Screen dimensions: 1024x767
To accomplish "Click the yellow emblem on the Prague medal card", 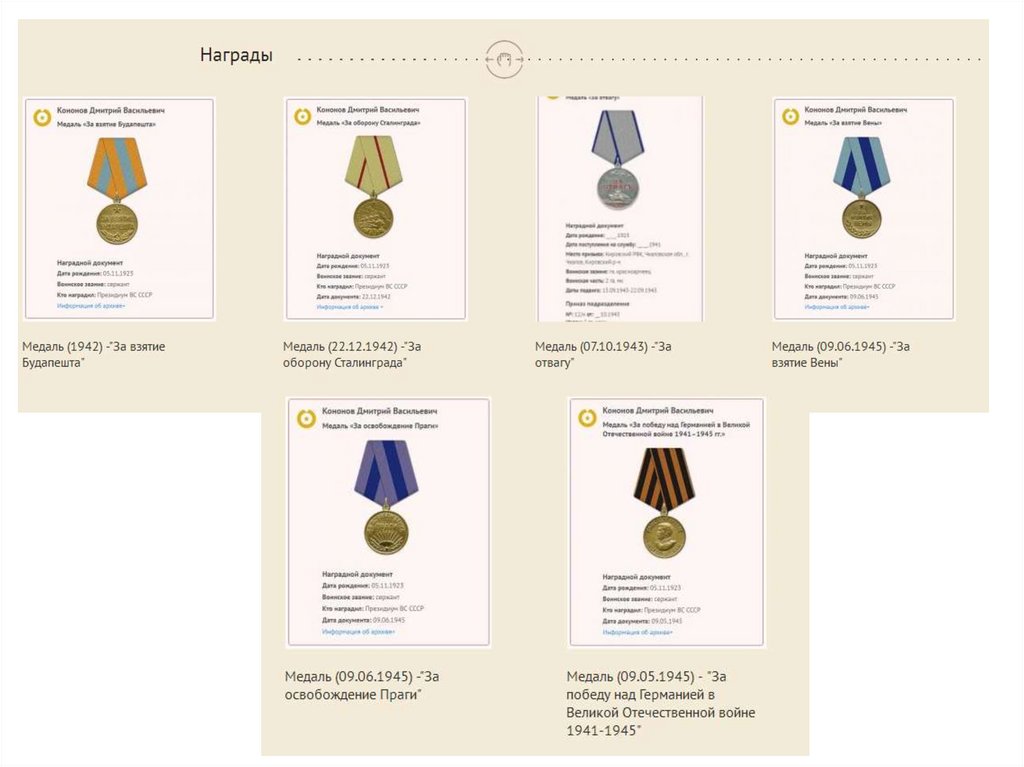I will click(x=306, y=418).
